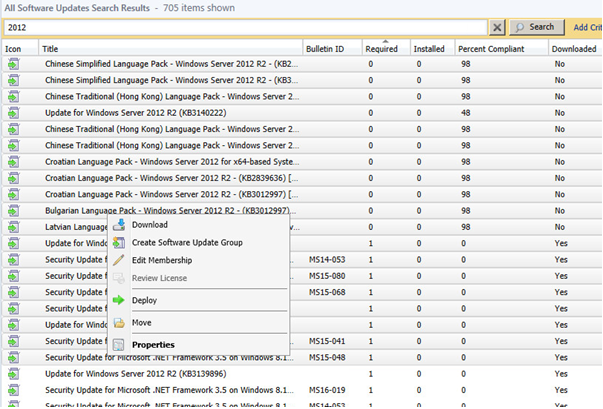Click Bulletin ID MS15-041 cell

click(x=327, y=341)
